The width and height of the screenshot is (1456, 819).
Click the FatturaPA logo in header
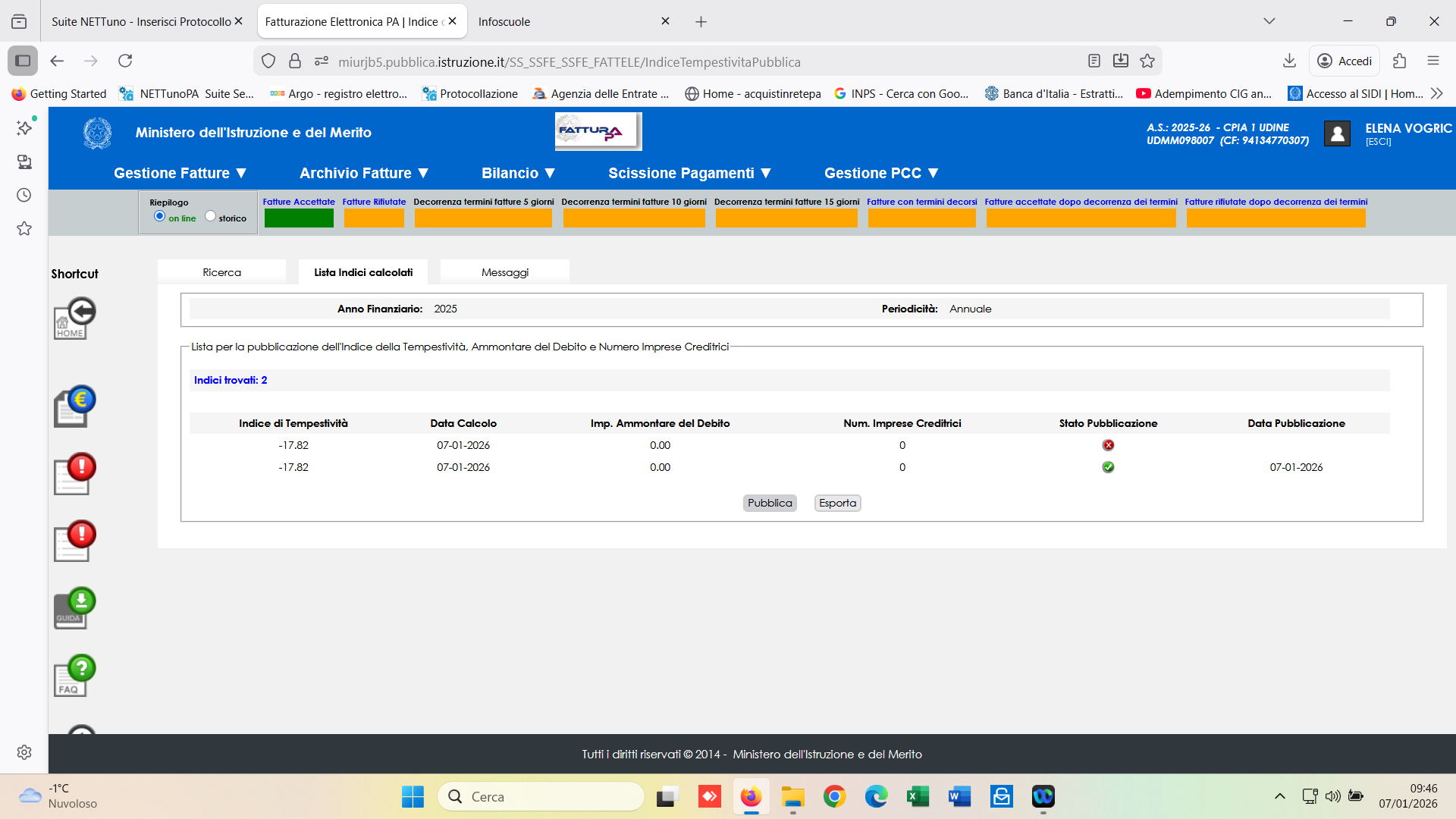point(598,132)
